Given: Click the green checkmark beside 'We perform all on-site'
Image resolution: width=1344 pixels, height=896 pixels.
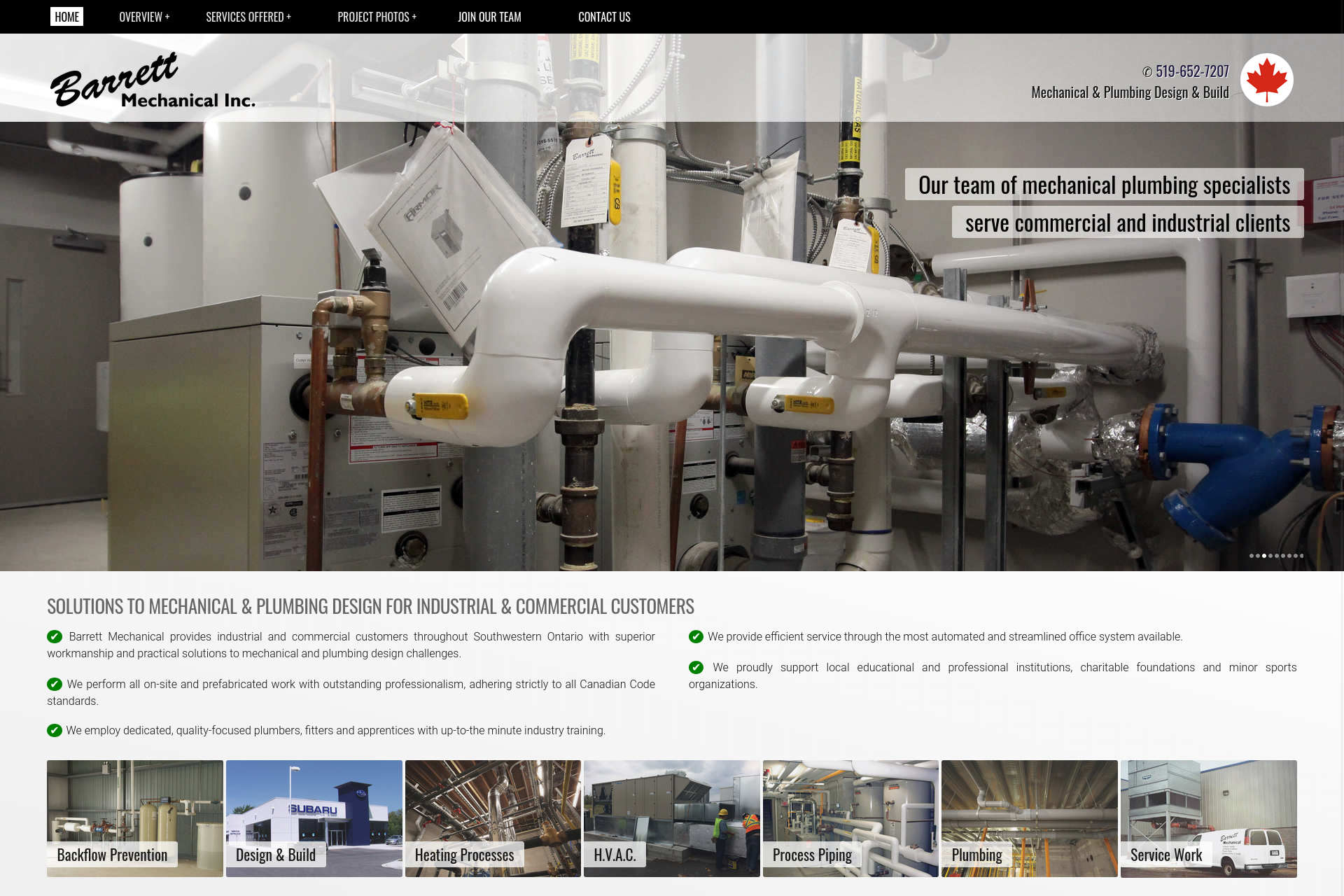Looking at the screenshot, I should coord(55,684).
